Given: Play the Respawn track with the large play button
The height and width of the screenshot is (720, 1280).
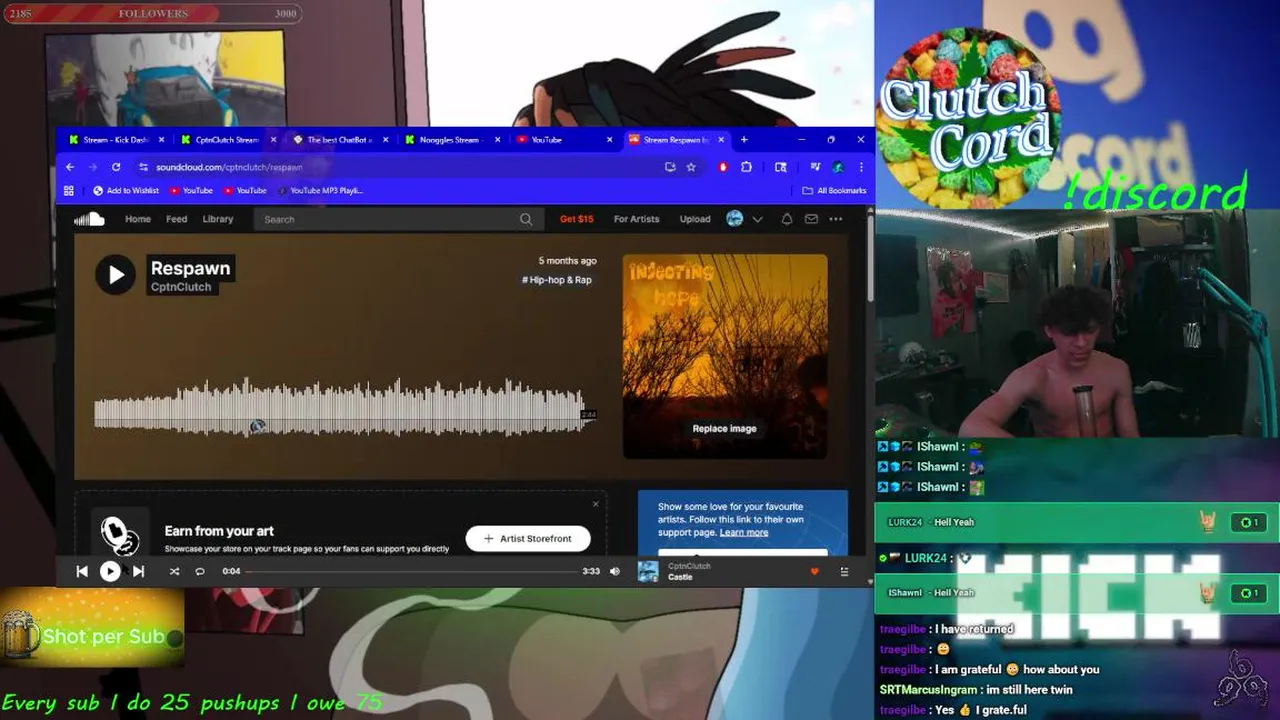Looking at the screenshot, I should coord(115,275).
